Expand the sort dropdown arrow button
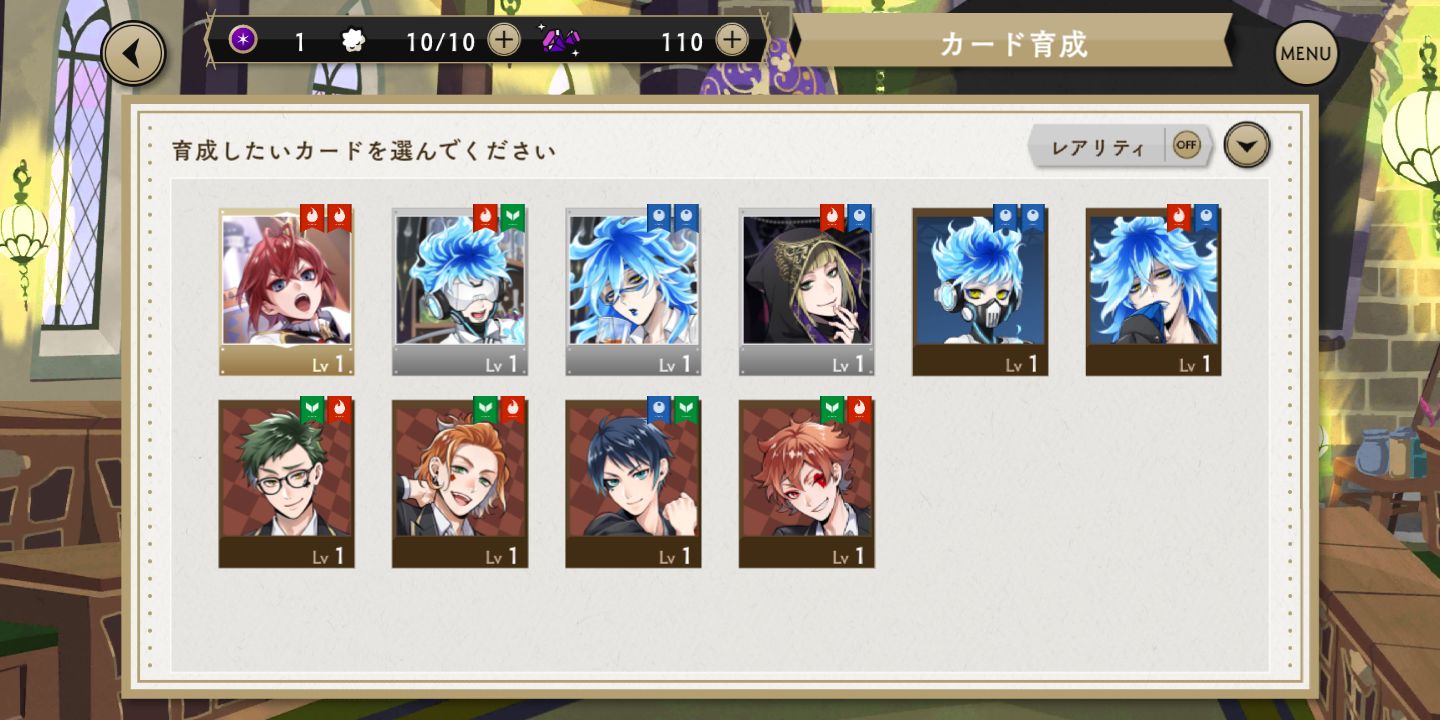This screenshot has width=1440, height=720. click(1247, 146)
